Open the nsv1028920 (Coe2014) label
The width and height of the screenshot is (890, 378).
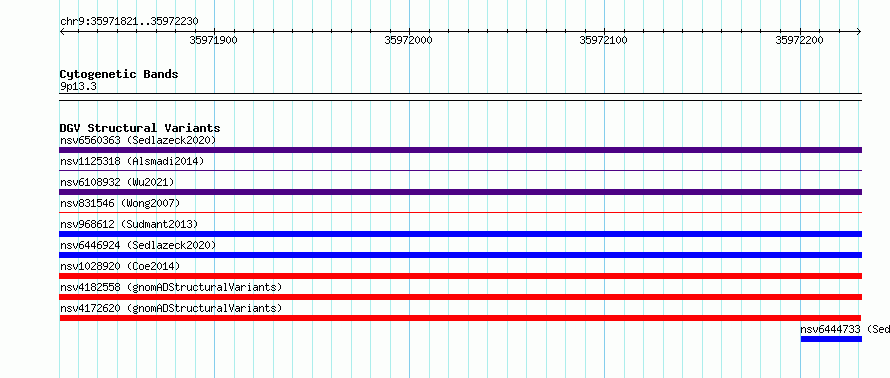pos(120,266)
